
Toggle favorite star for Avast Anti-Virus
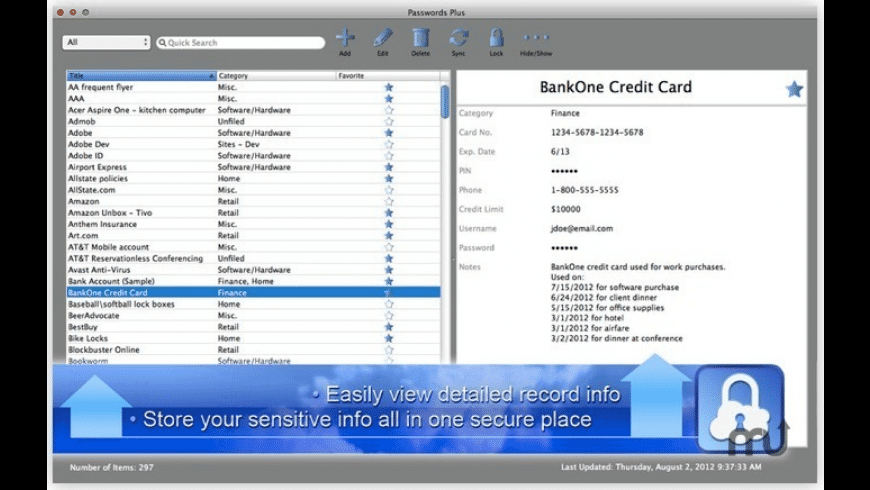pyautogui.click(x=389, y=270)
